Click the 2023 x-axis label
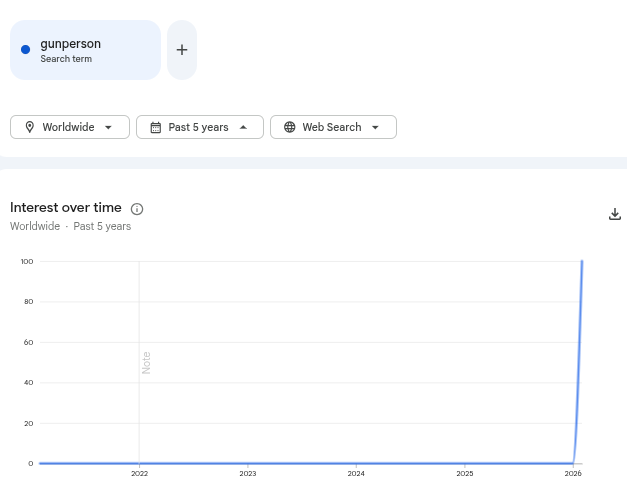 click(x=248, y=474)
